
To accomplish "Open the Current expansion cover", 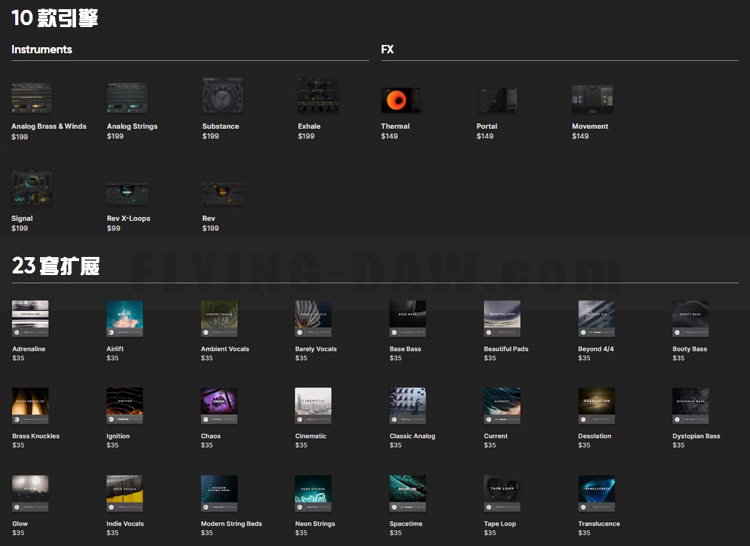I will pos(502,405).
